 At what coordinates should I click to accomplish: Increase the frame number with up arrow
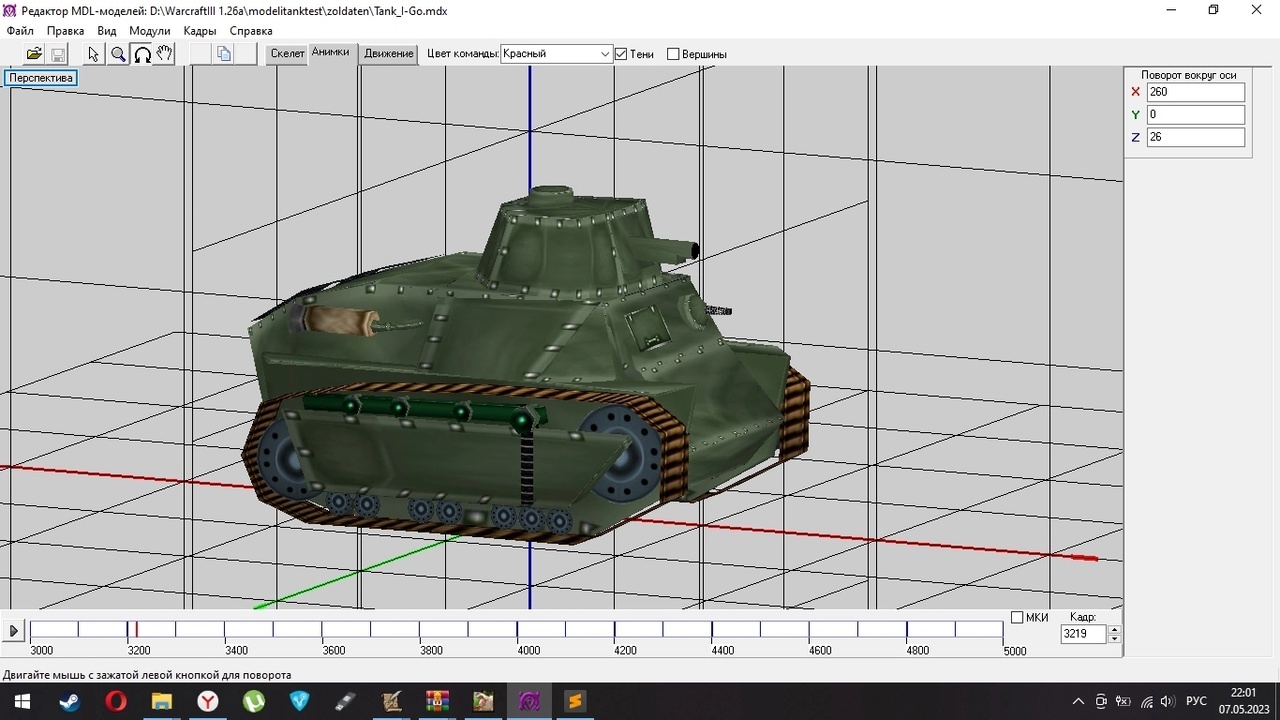(1115, 630)
